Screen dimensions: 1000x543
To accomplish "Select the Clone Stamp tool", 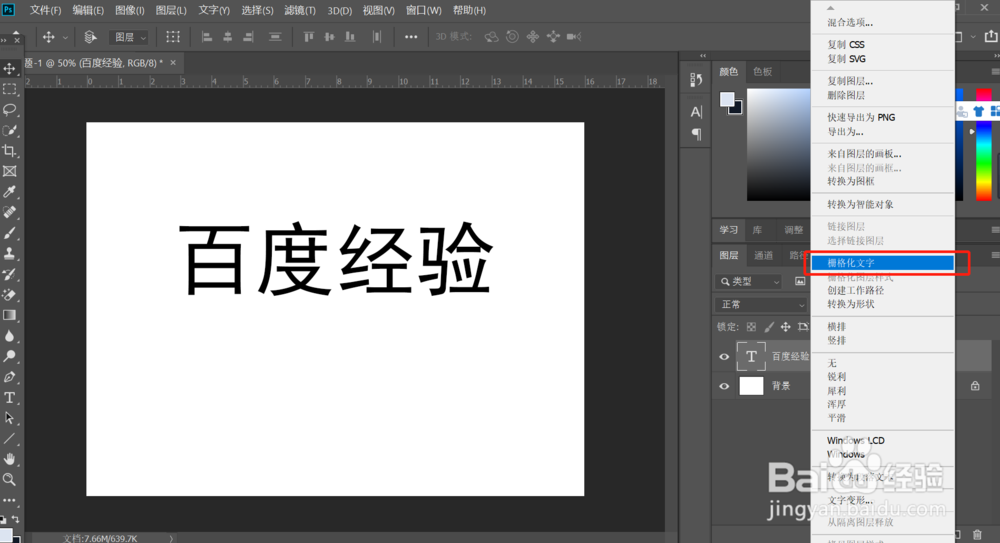I will 10,253.
